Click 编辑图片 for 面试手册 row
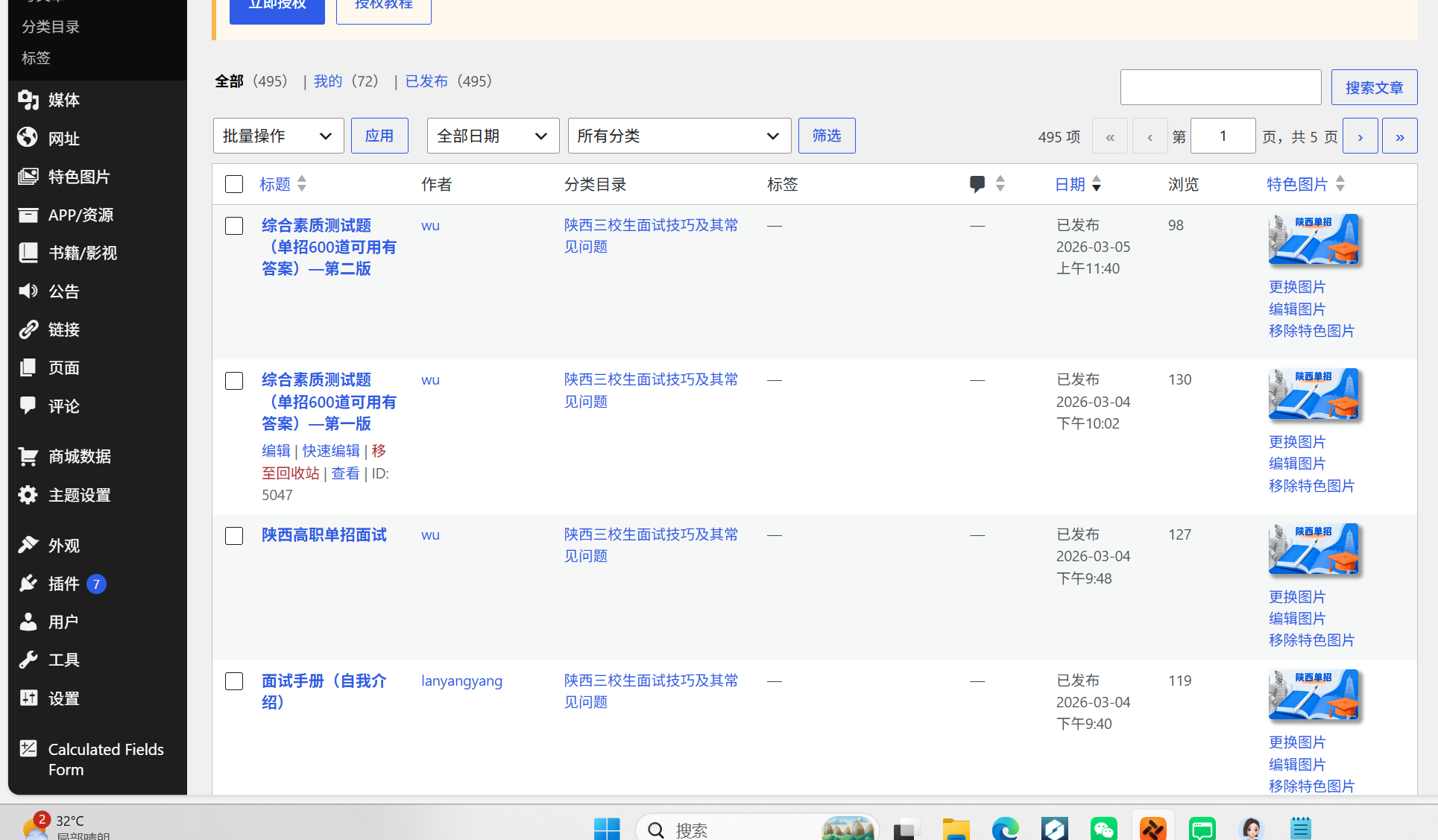Image resolution: width=1438 pixels, height=840 pixels. [x=1297, y=765]
